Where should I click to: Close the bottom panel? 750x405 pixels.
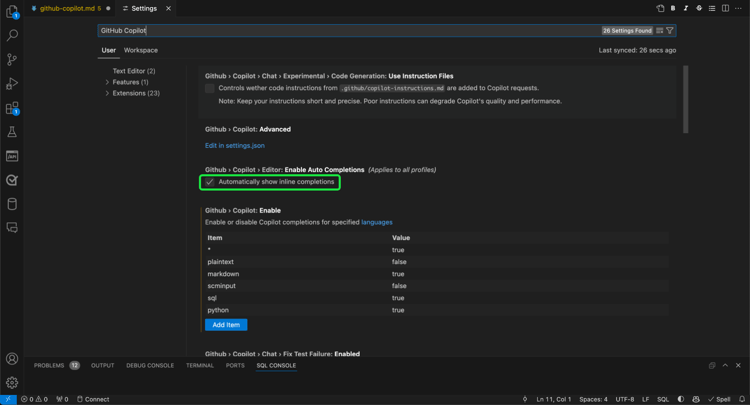738,365
